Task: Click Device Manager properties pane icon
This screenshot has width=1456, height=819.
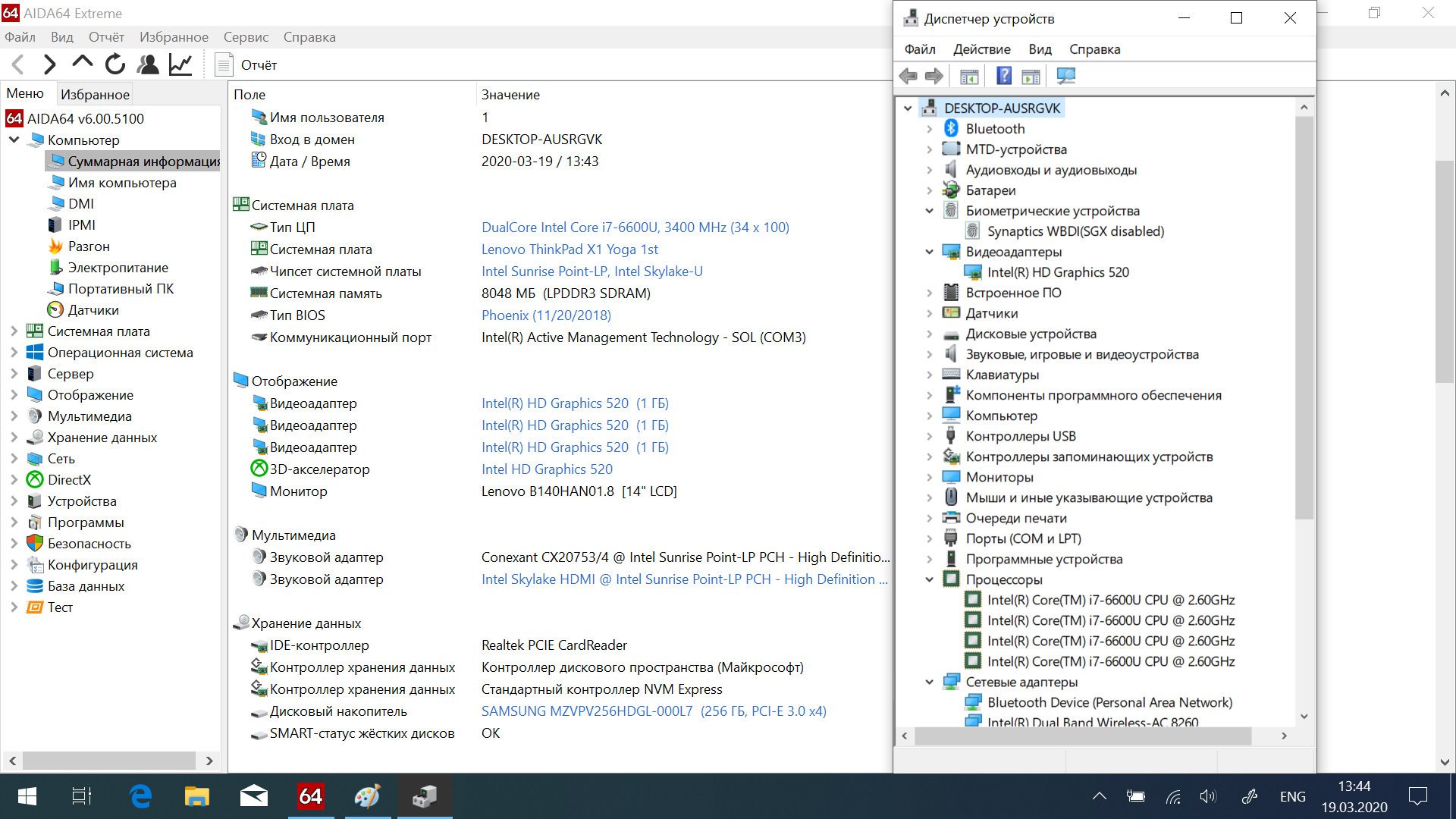Action: 1031,76
